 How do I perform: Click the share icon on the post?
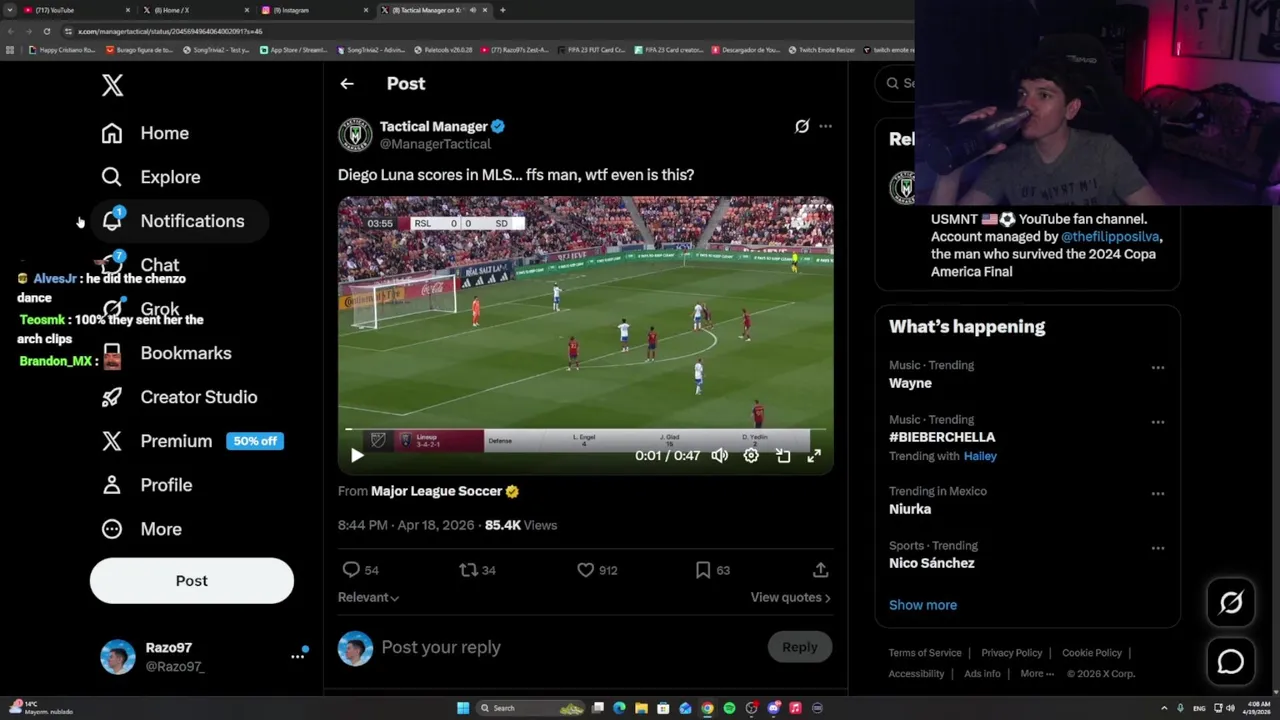(820, 570)
